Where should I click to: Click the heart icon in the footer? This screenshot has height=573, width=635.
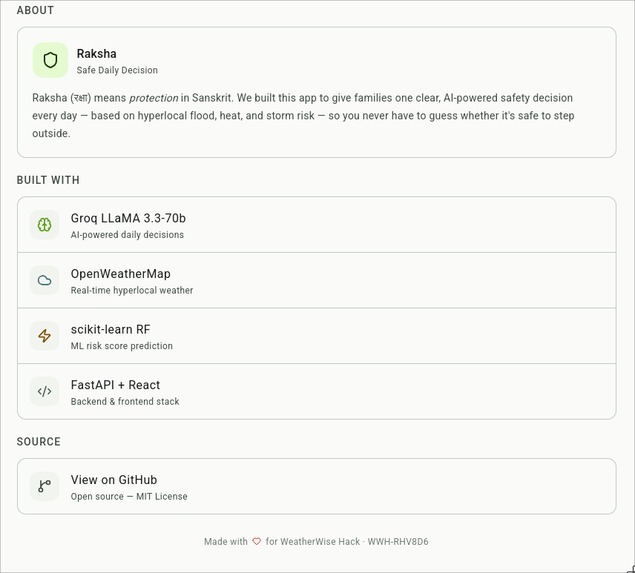(x=257, y=541)
